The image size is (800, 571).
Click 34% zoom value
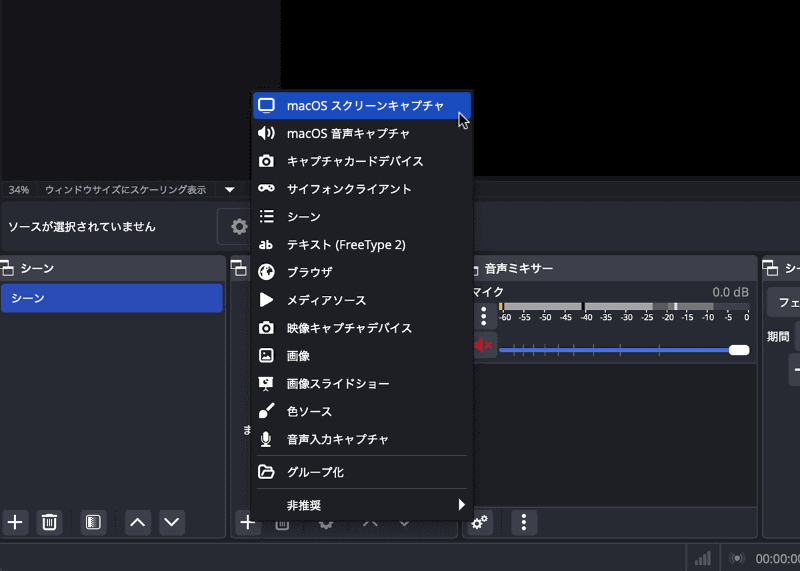tap(19, 190)
